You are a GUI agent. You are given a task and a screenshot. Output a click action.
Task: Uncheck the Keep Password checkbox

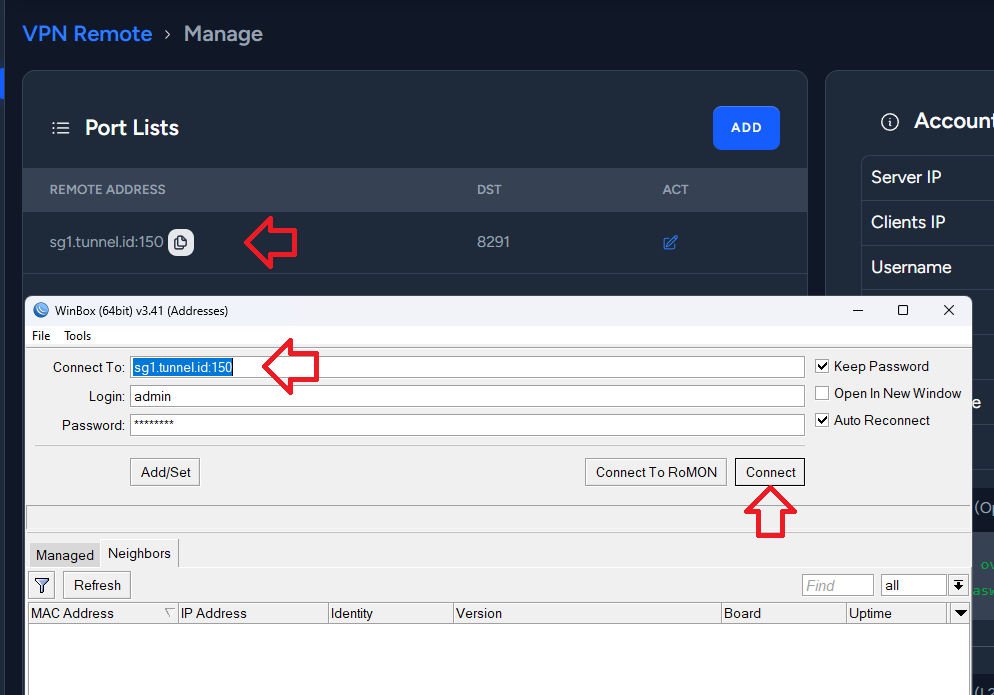pos(822,367)
